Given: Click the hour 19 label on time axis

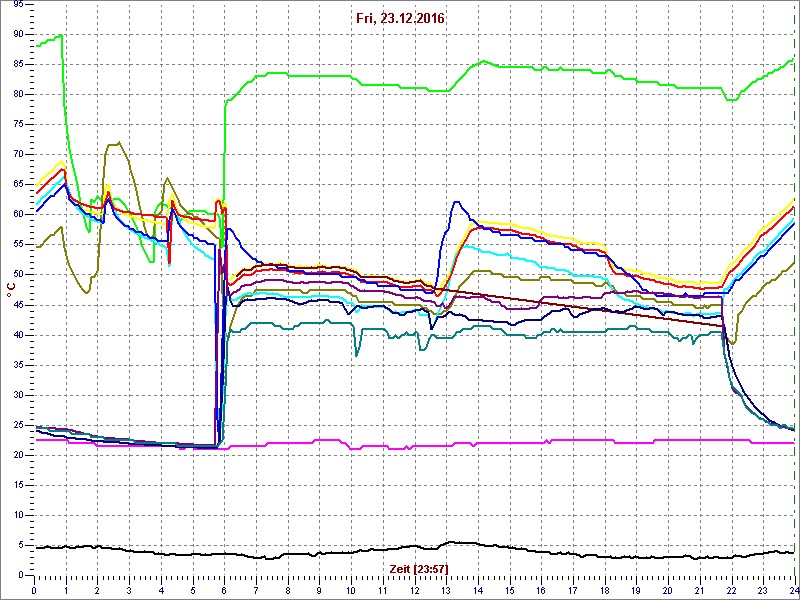Looking at the screenshot, I should click(636, 590).
